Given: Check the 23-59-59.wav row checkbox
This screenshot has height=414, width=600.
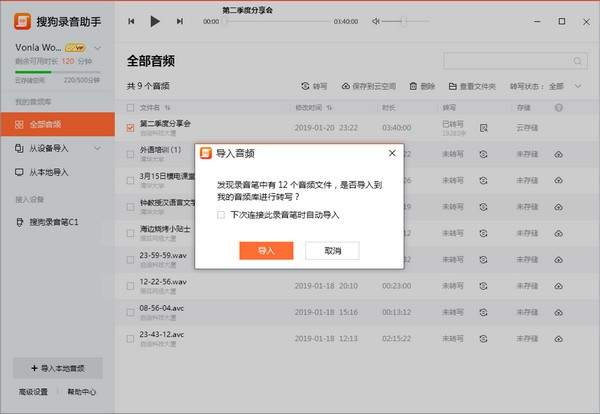Looking at the screenshot, I should 130,259.
